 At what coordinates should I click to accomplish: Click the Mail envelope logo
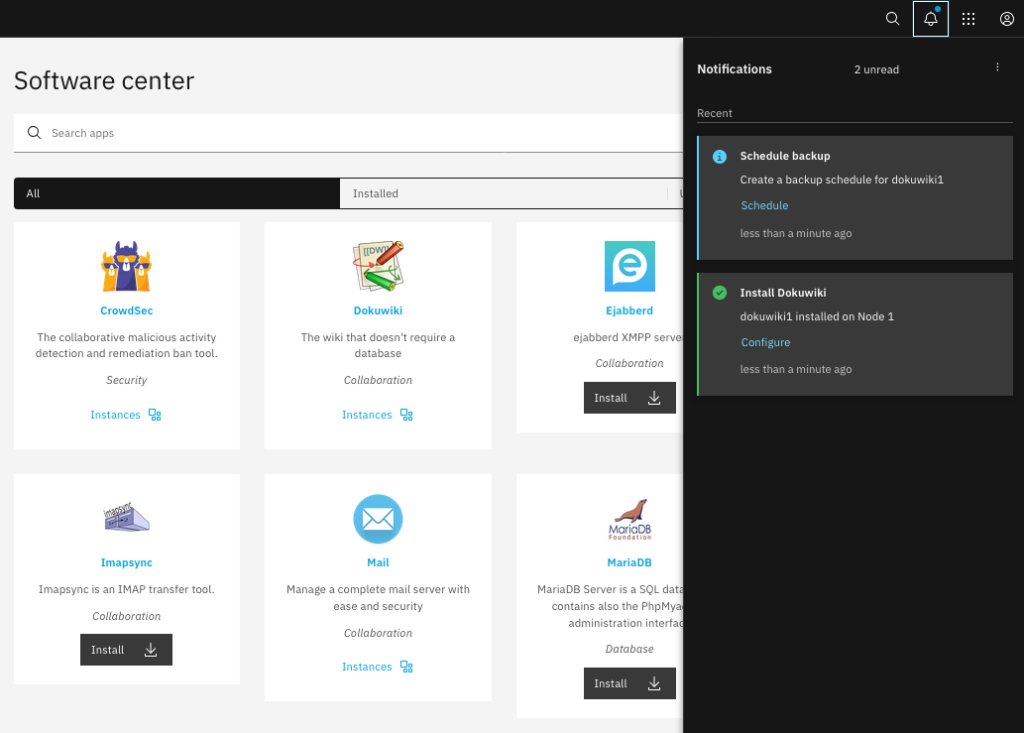(x=378, y=519)
